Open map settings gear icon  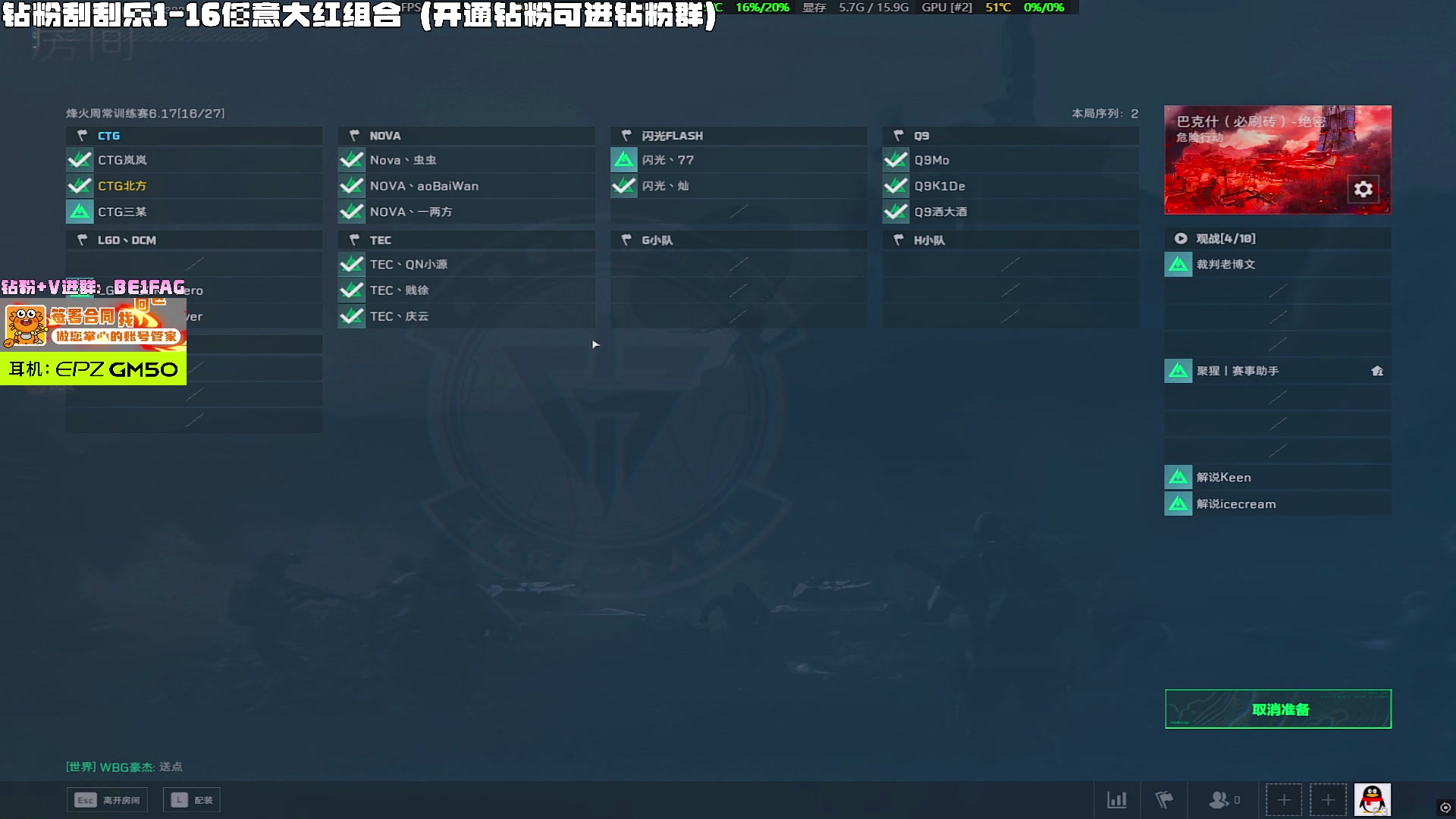point(1363,189)
